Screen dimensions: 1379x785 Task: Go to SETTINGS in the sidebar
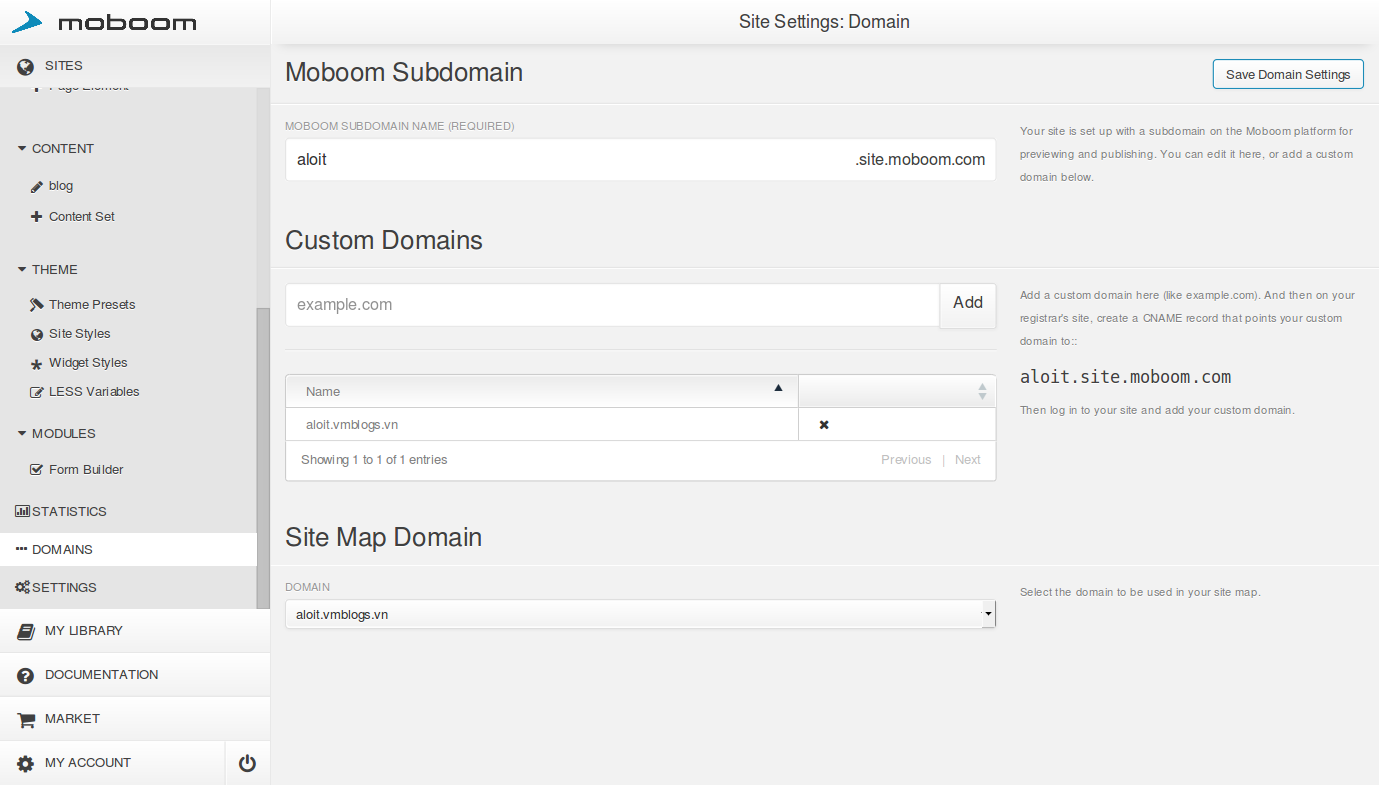64,588
